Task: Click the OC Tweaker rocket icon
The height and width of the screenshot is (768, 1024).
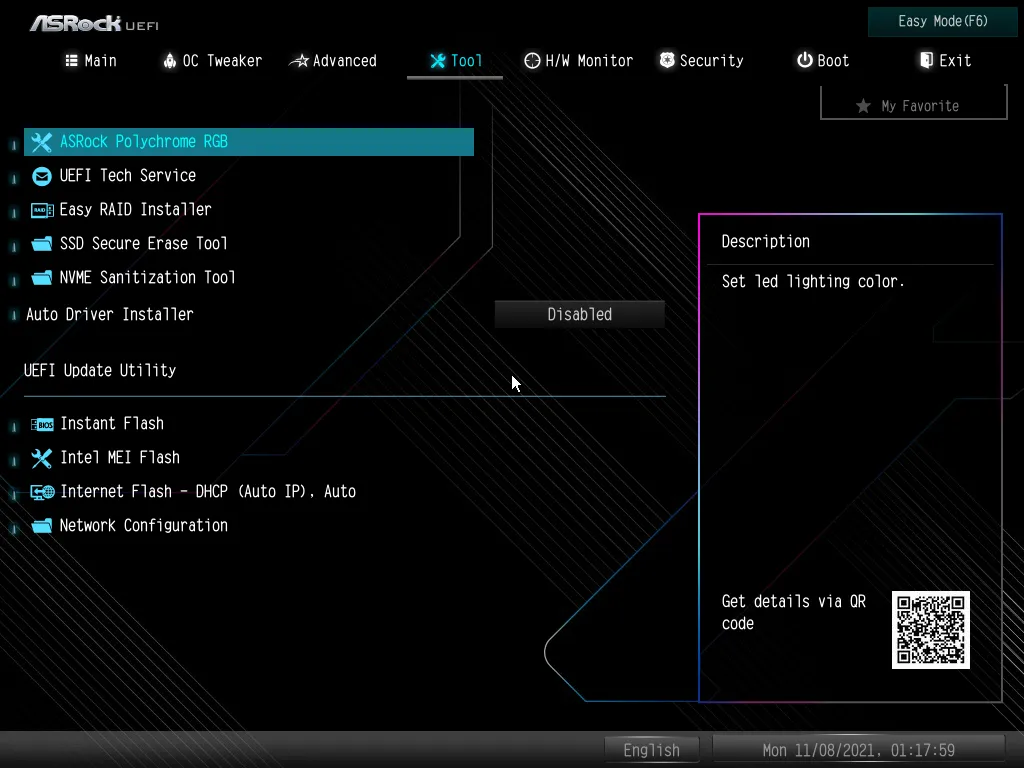Action: (x=170, y=61)
